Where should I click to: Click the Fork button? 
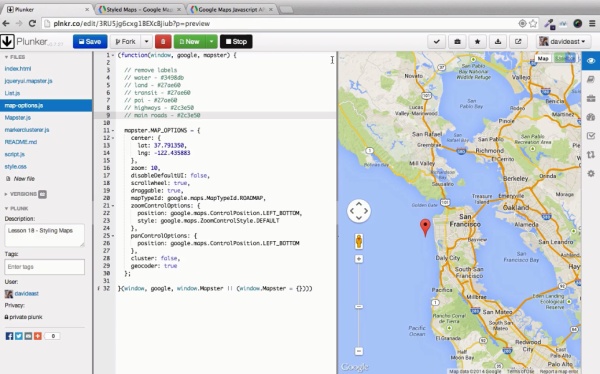pos(126,41)
